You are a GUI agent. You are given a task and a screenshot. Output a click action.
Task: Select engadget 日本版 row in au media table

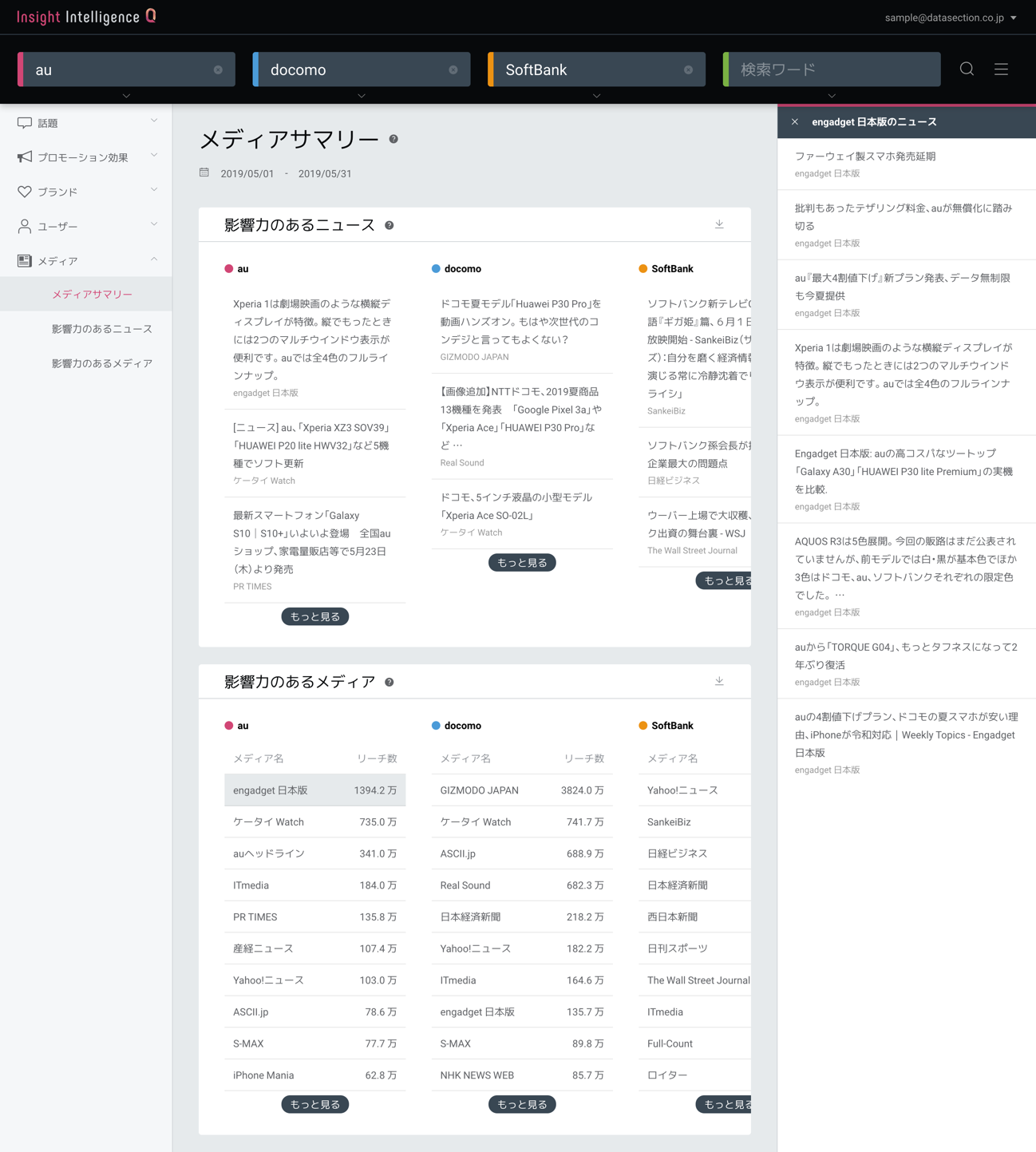click(315, 790)
